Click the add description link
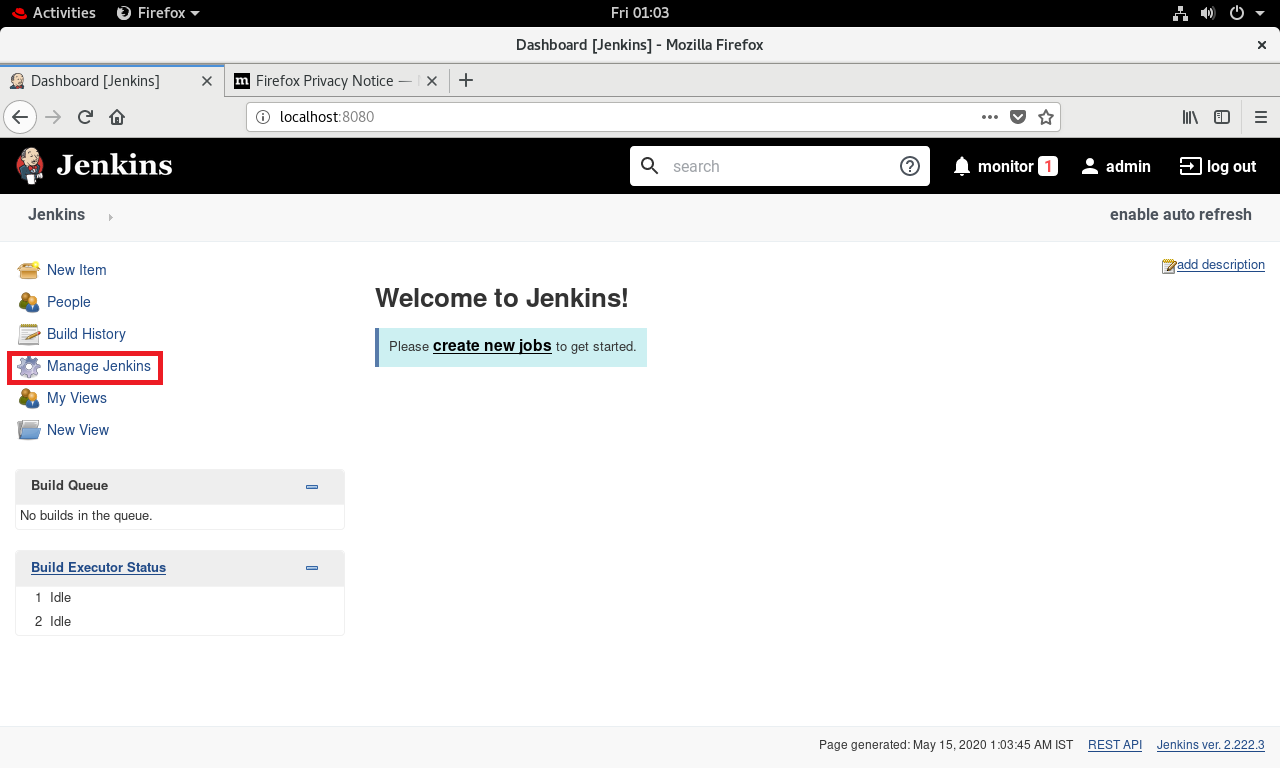Screen dimensions: 1280x768 [1221, 265]
